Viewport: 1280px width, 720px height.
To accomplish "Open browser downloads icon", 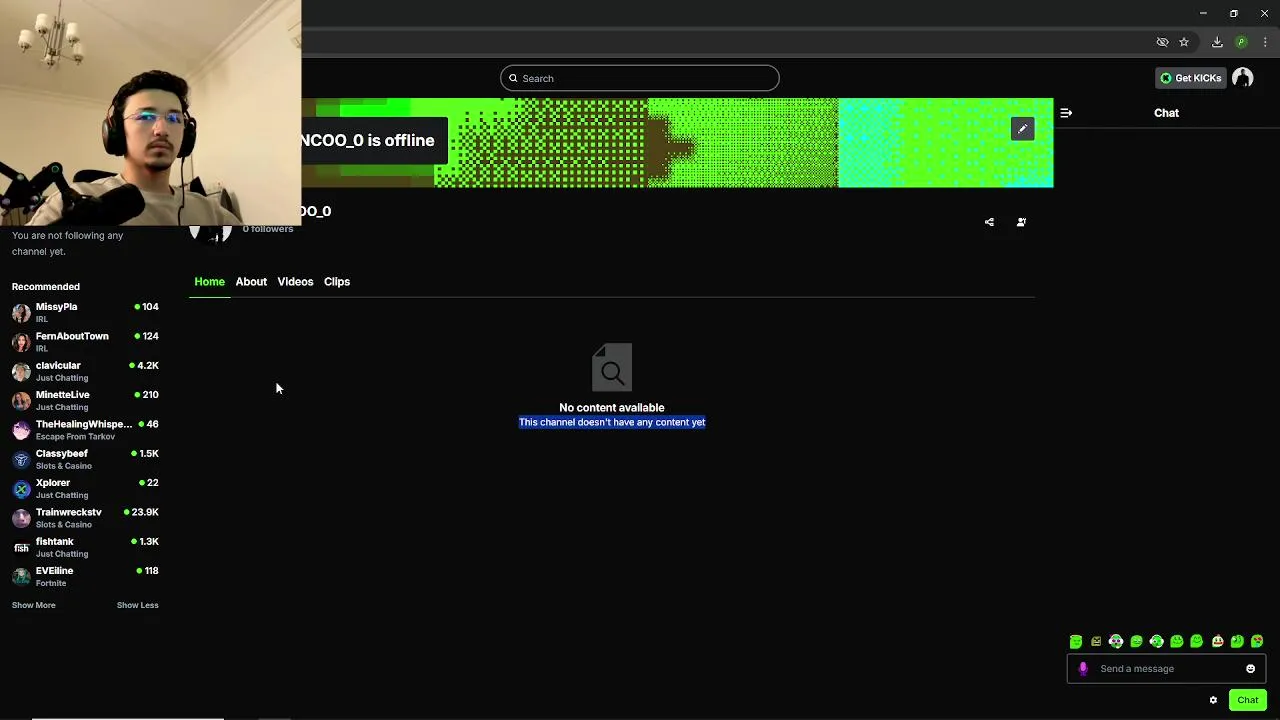I will 1217,42.
